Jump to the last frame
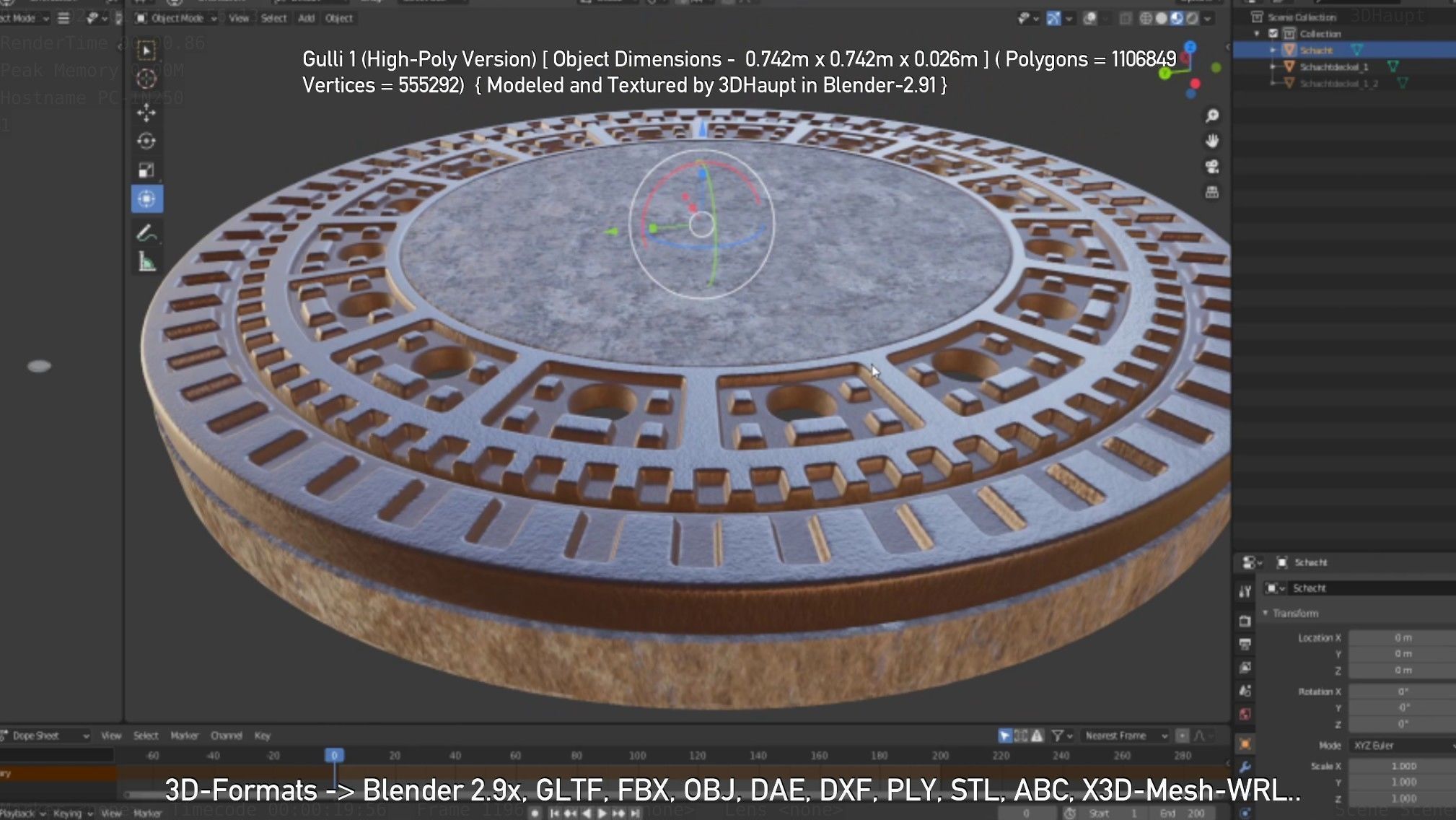 pyautogui.click(x=635, y=814)
